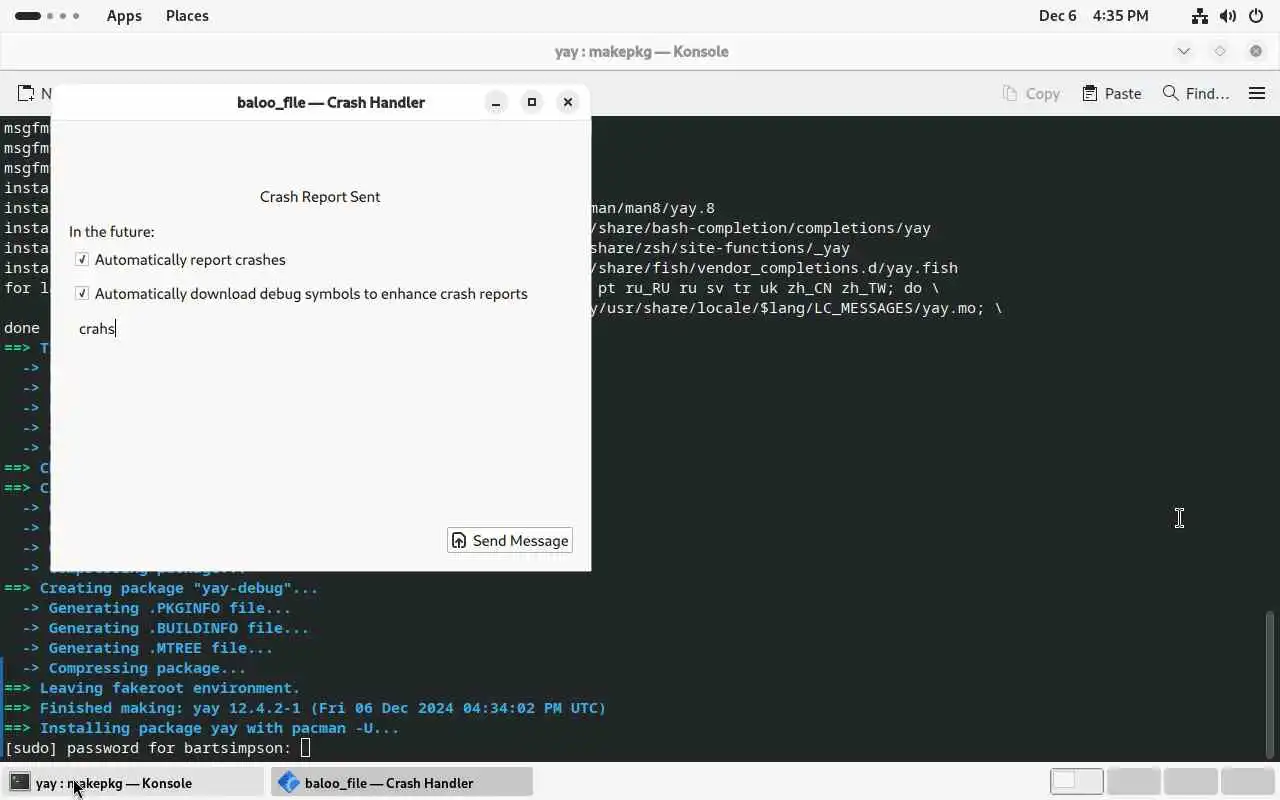This screenshot has height=800, width=1280.
Task: Click the 'Crash Report Sent' label
Action: pyautogui.click(x=320, y=197)
